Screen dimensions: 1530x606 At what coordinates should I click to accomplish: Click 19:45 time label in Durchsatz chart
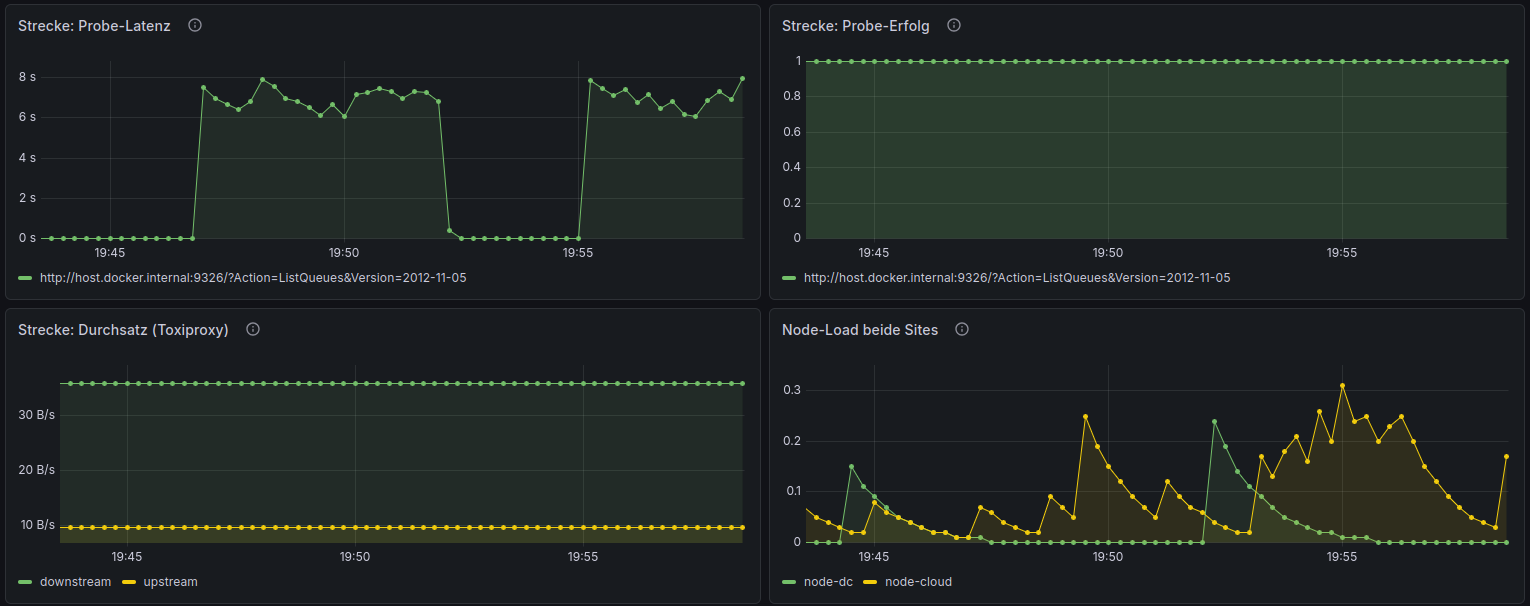pyautogui.click(x=127, y=557)
